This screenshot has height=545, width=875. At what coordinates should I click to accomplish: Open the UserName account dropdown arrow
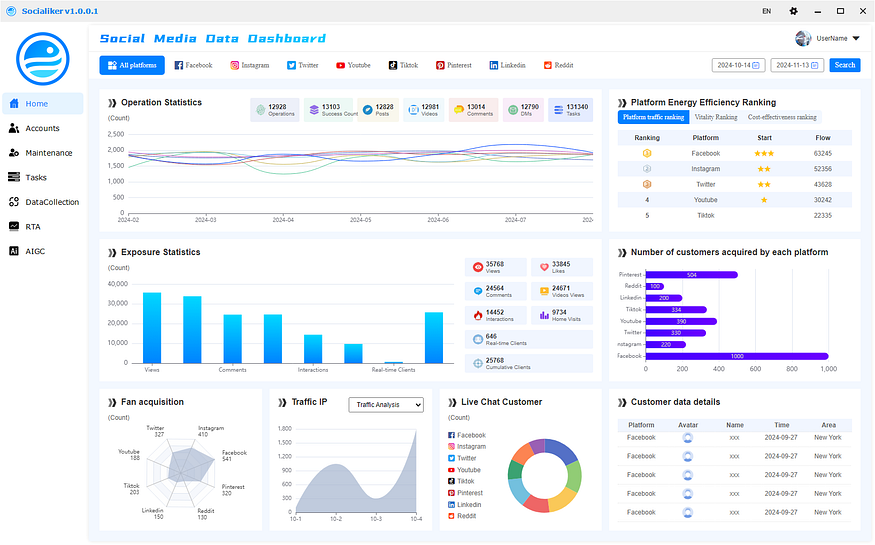click(x=856, y=38)
